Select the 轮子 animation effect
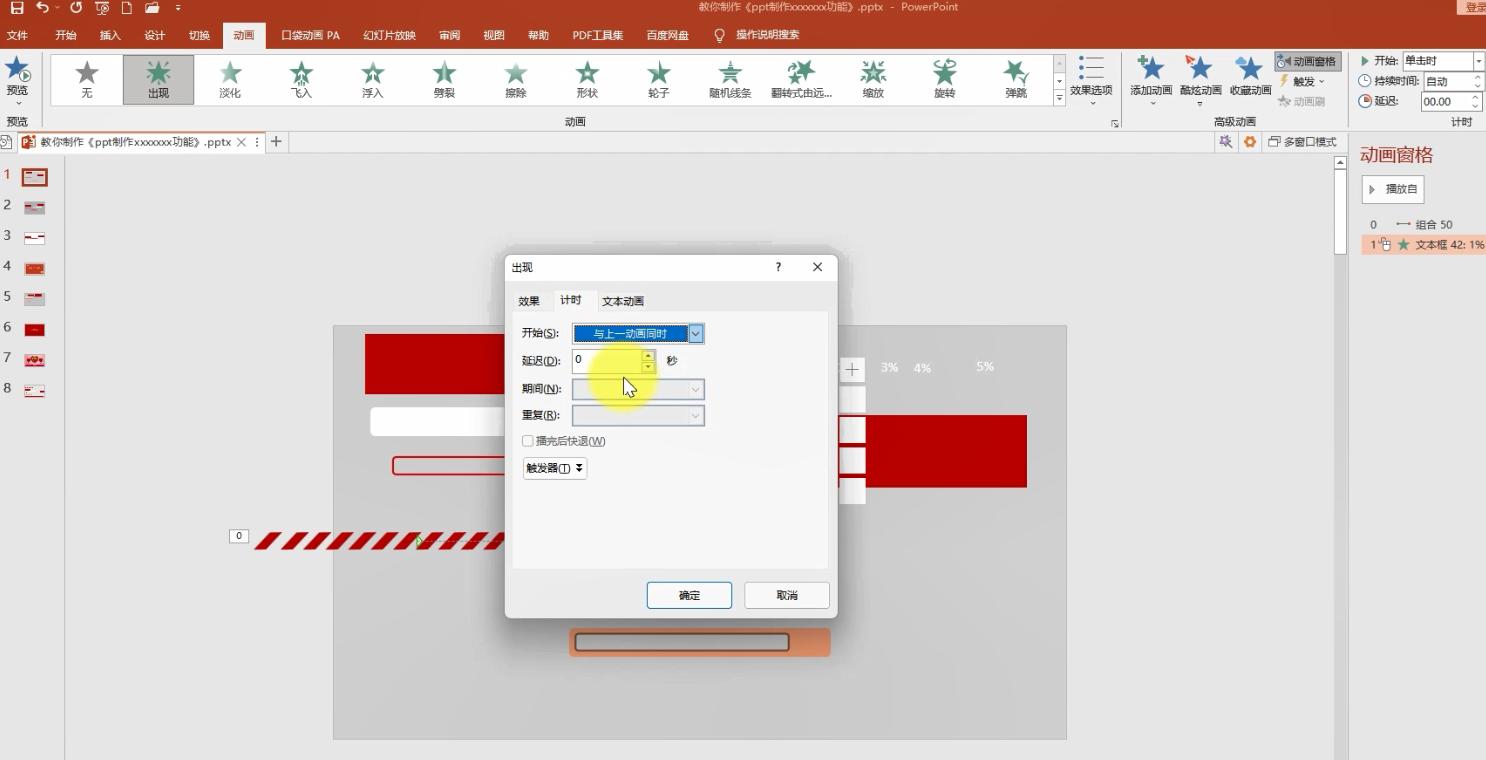 tap(658, 80)
